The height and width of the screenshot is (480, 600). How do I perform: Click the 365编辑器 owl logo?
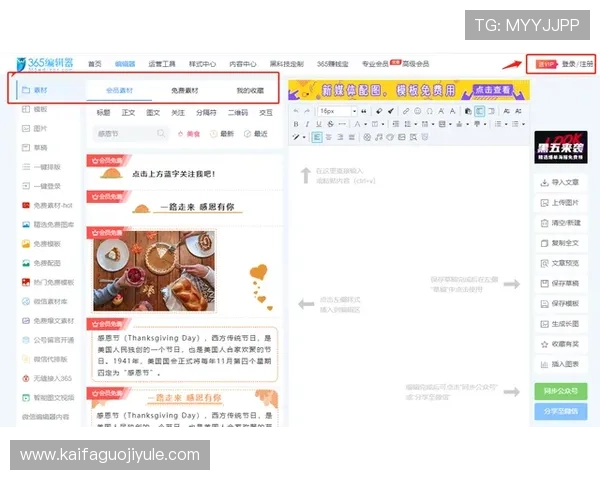click(44, 64)
